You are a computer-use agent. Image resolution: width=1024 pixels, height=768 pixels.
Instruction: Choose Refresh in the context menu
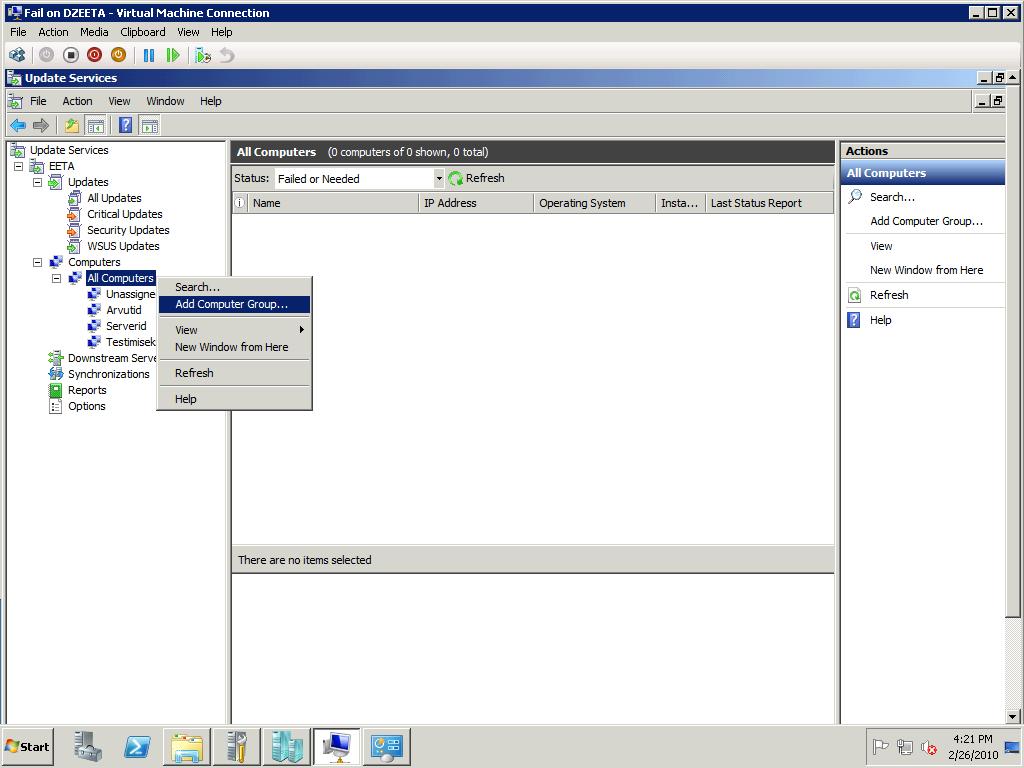(x=234, y=373)
